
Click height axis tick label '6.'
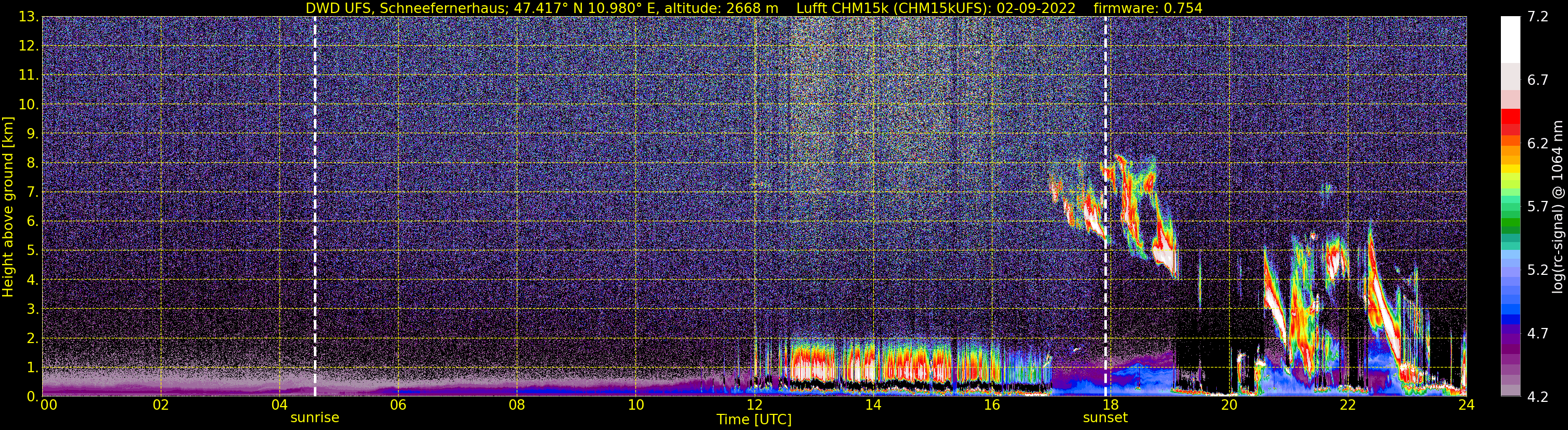pyautogui.click(x=32, y=222)
